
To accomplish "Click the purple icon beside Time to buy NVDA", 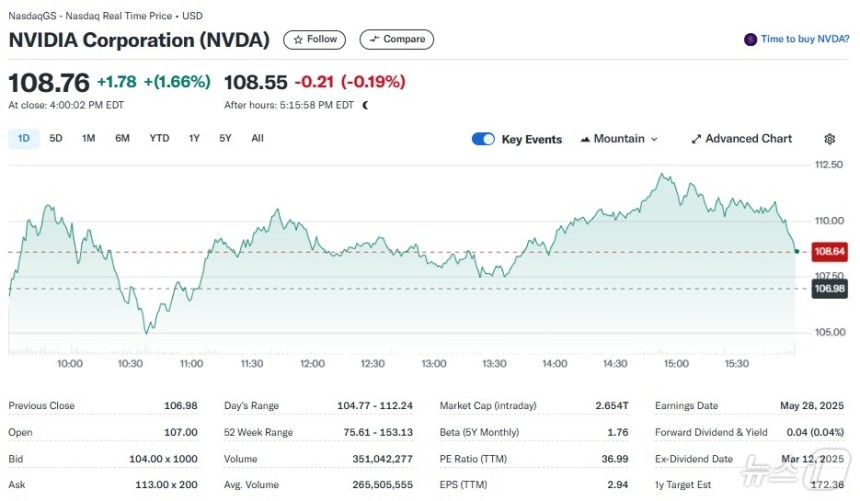I will click(x=750, y=40).
